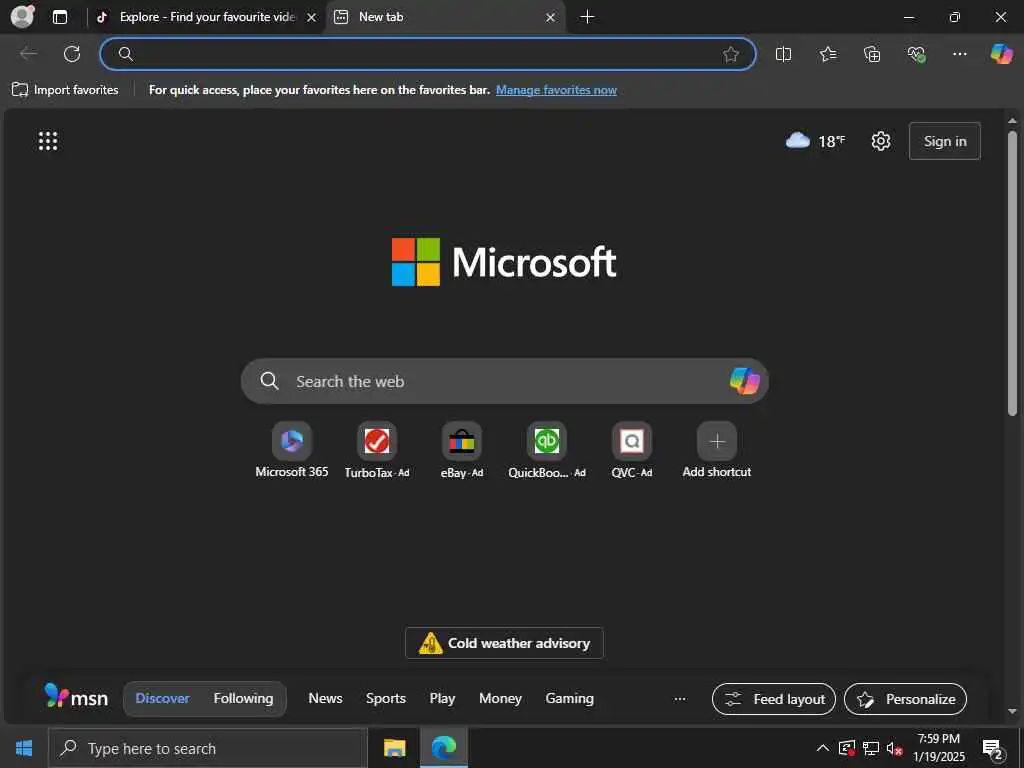Open Browser essentials heart icon
The image size is (1024, 768).
click(916, 54)
